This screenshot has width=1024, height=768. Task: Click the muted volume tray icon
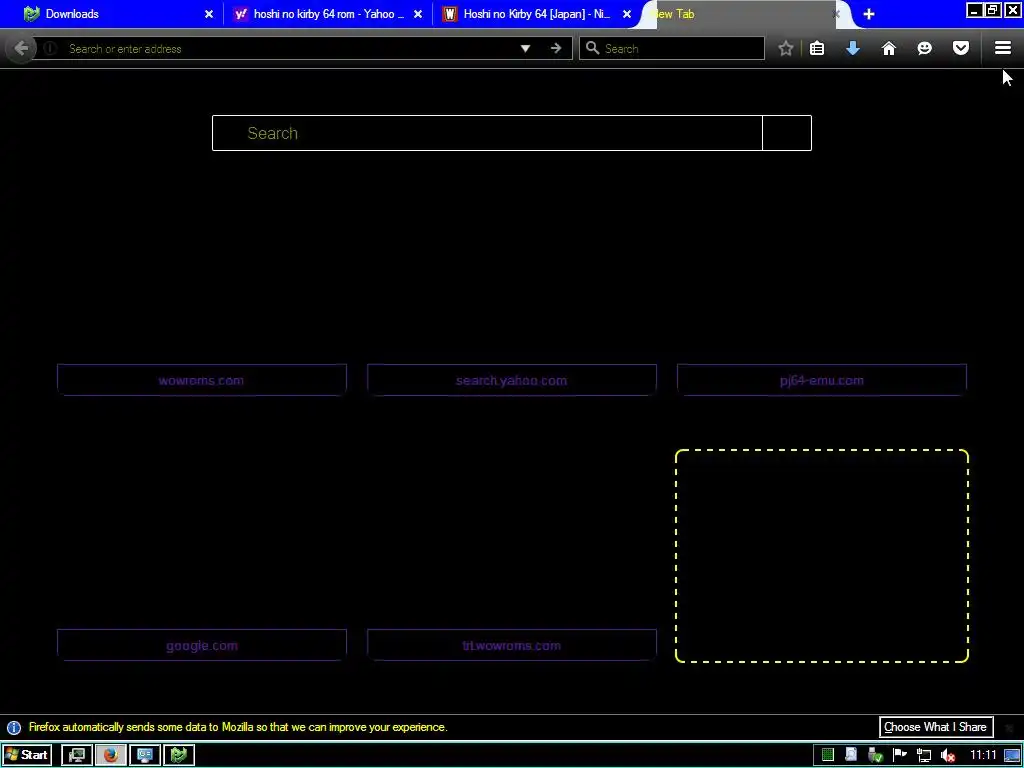[948, 756]
